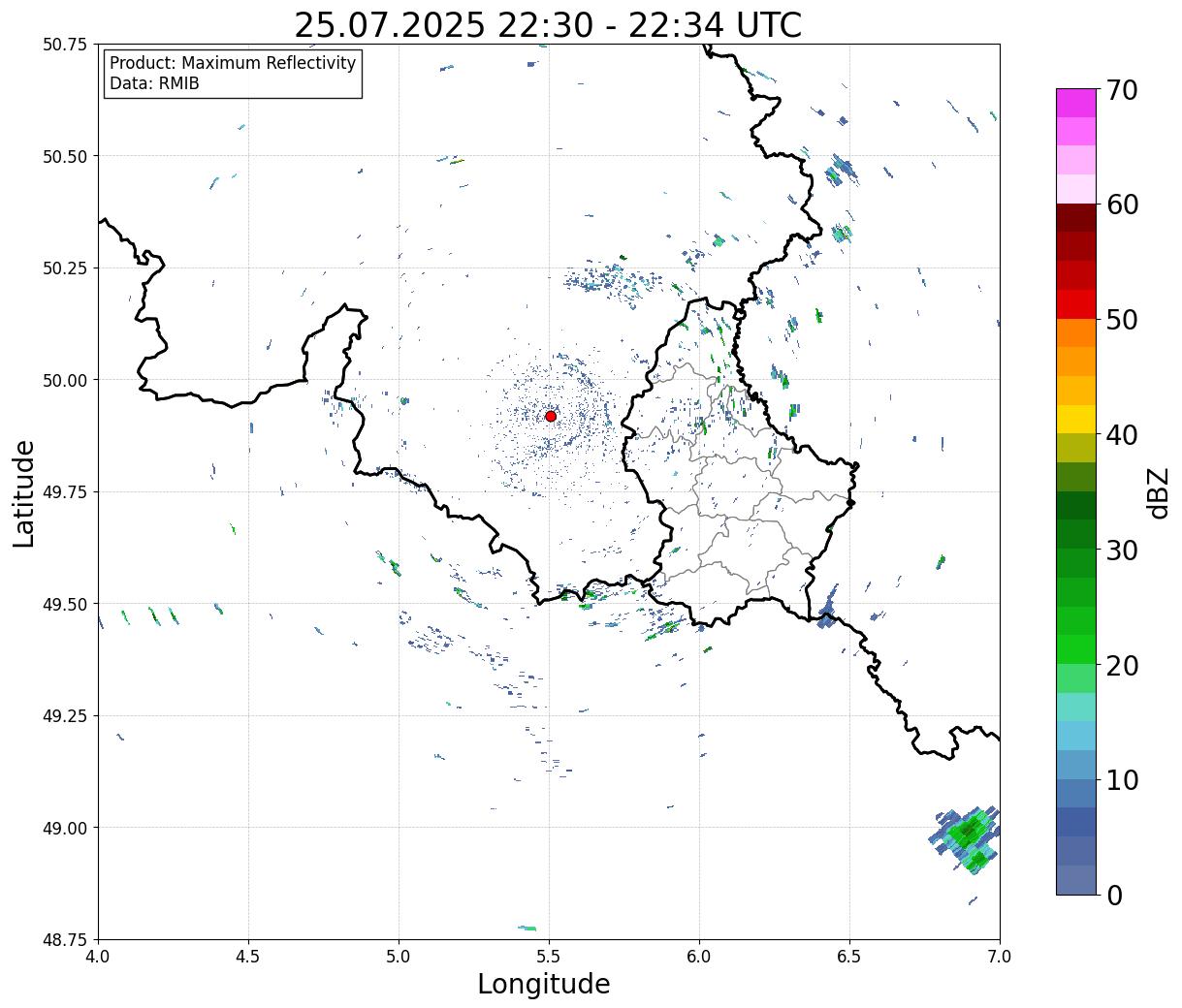Click the colorbar tick label 30

click(x=1122, y=551)
